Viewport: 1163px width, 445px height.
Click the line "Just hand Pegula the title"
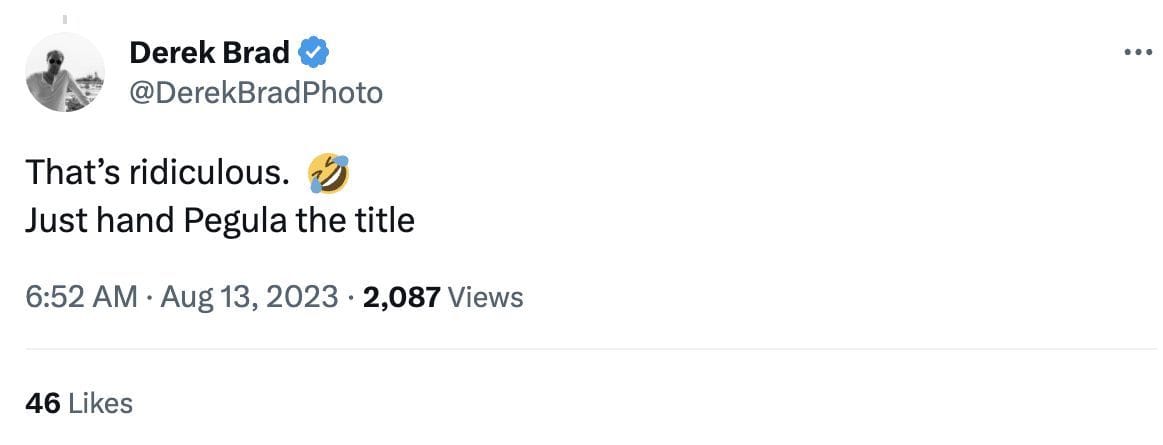pyautogui.click(x=220, y=219)
